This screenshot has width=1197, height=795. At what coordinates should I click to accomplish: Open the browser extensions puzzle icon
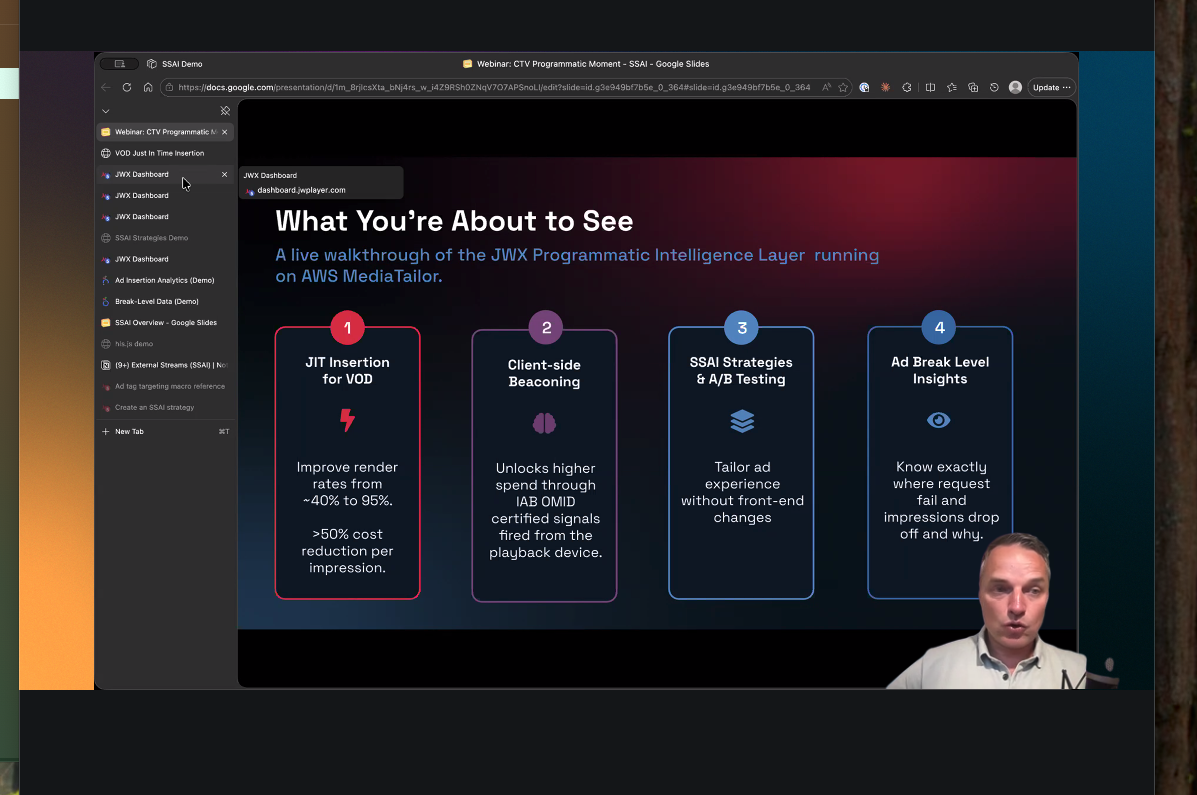point(907,87)
